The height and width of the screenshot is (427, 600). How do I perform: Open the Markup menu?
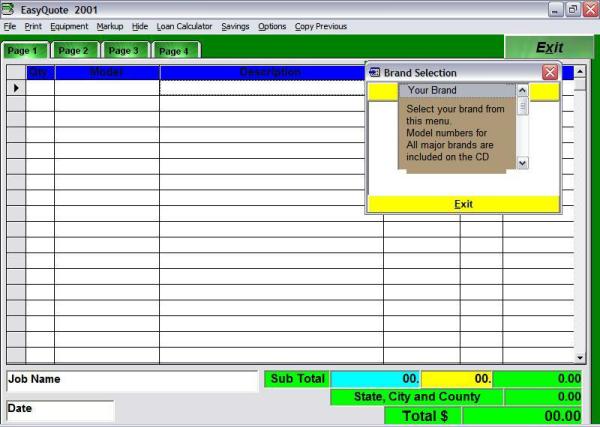(x=110, y=26)
